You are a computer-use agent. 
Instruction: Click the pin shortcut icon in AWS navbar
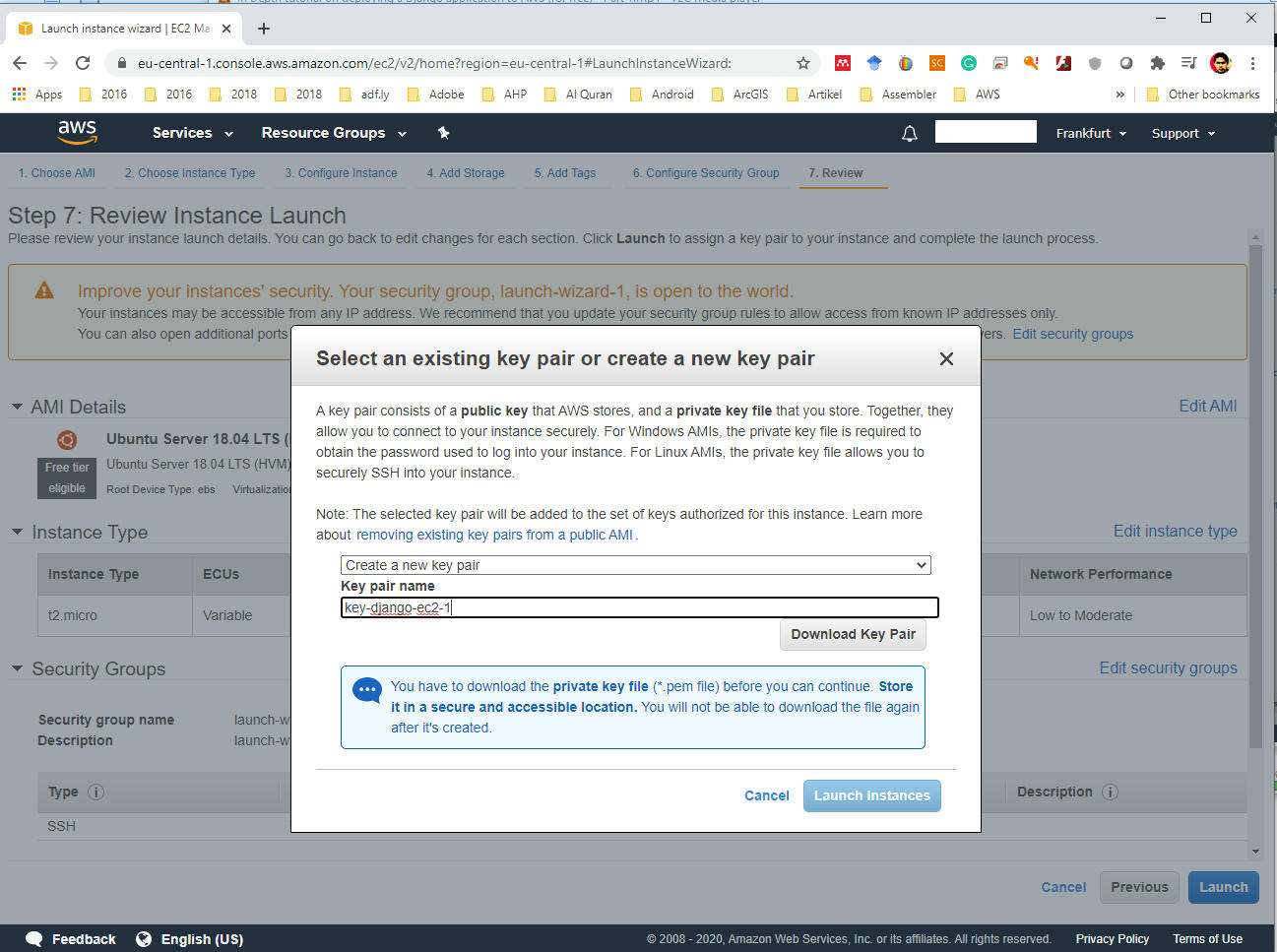pyautogui.click(x=443, y=133)
